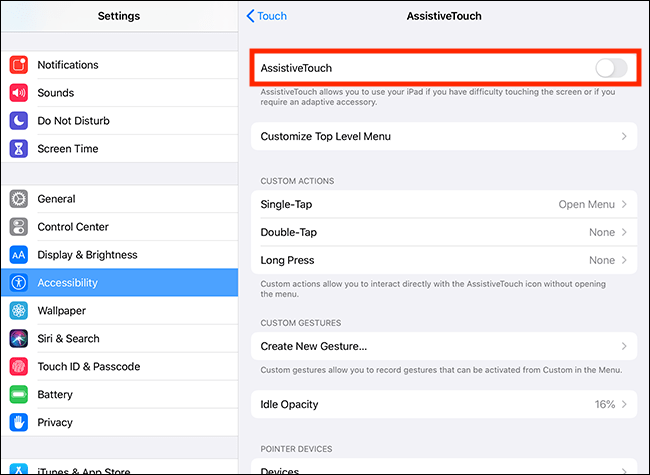Tap the Touch ID fingerprint icon
650x475 pixels.
tap(19, 366)
